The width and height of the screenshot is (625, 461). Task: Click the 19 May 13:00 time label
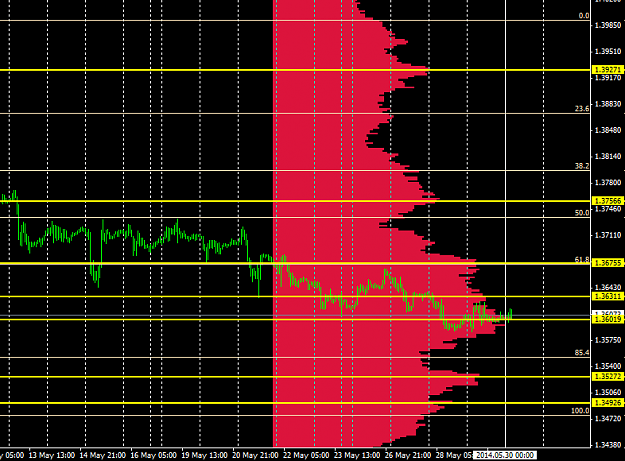(x=204, y=455)
